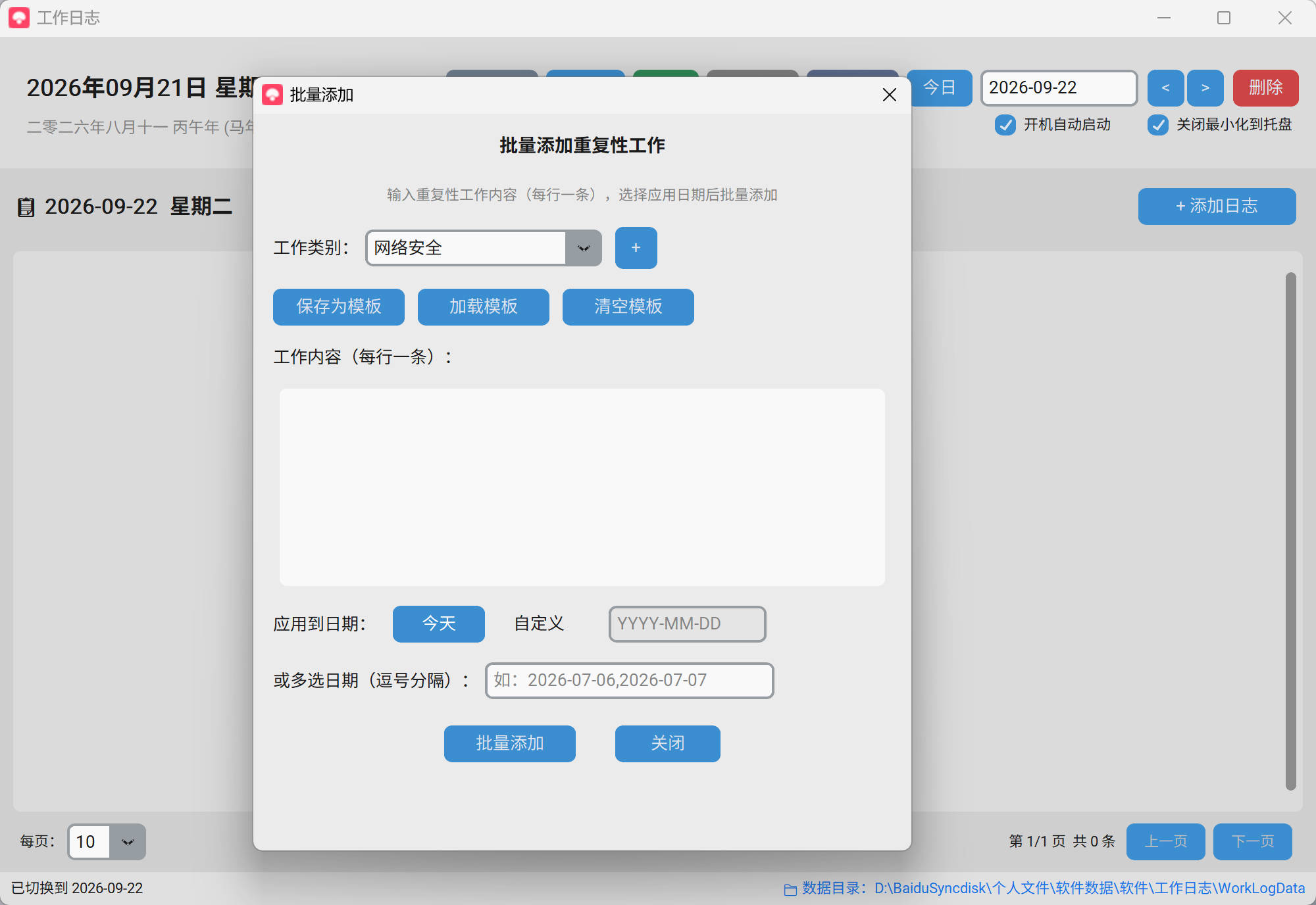This screenshot has height=905, width=1316.
Task: Click 清空模板 button
Action: 628,306
